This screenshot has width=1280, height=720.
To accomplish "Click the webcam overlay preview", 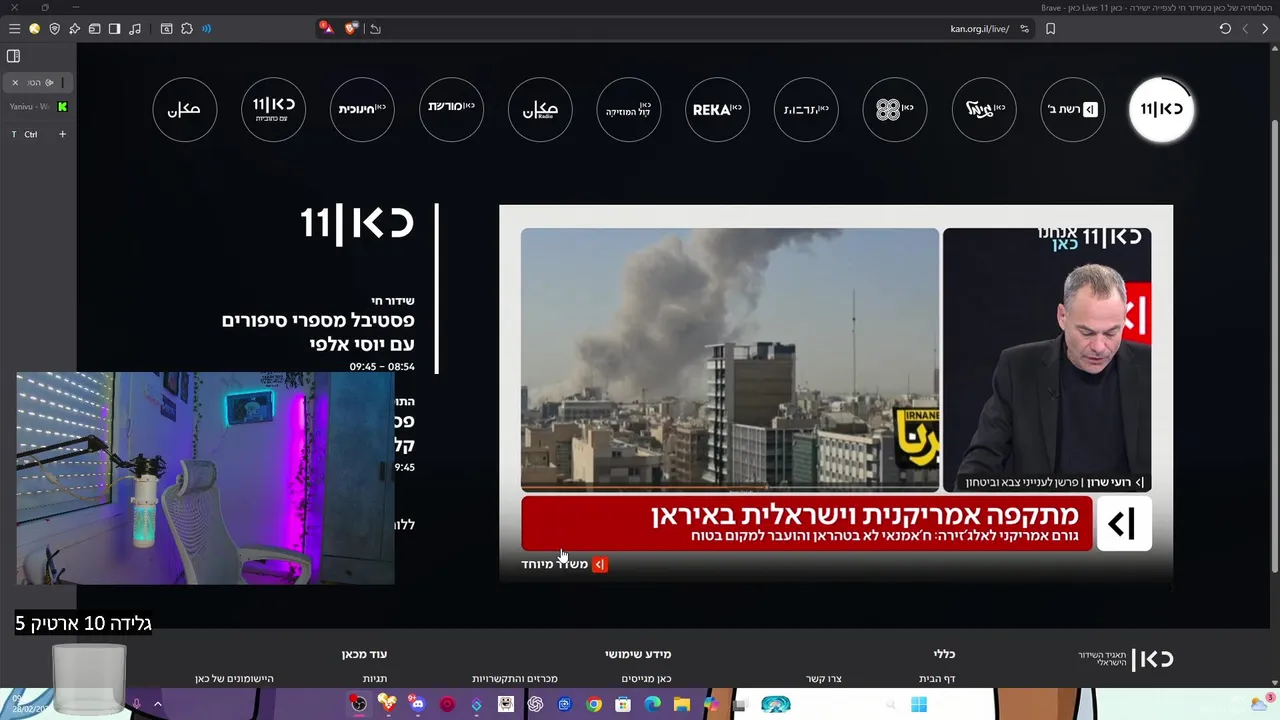I will click(x=205, y=478).
